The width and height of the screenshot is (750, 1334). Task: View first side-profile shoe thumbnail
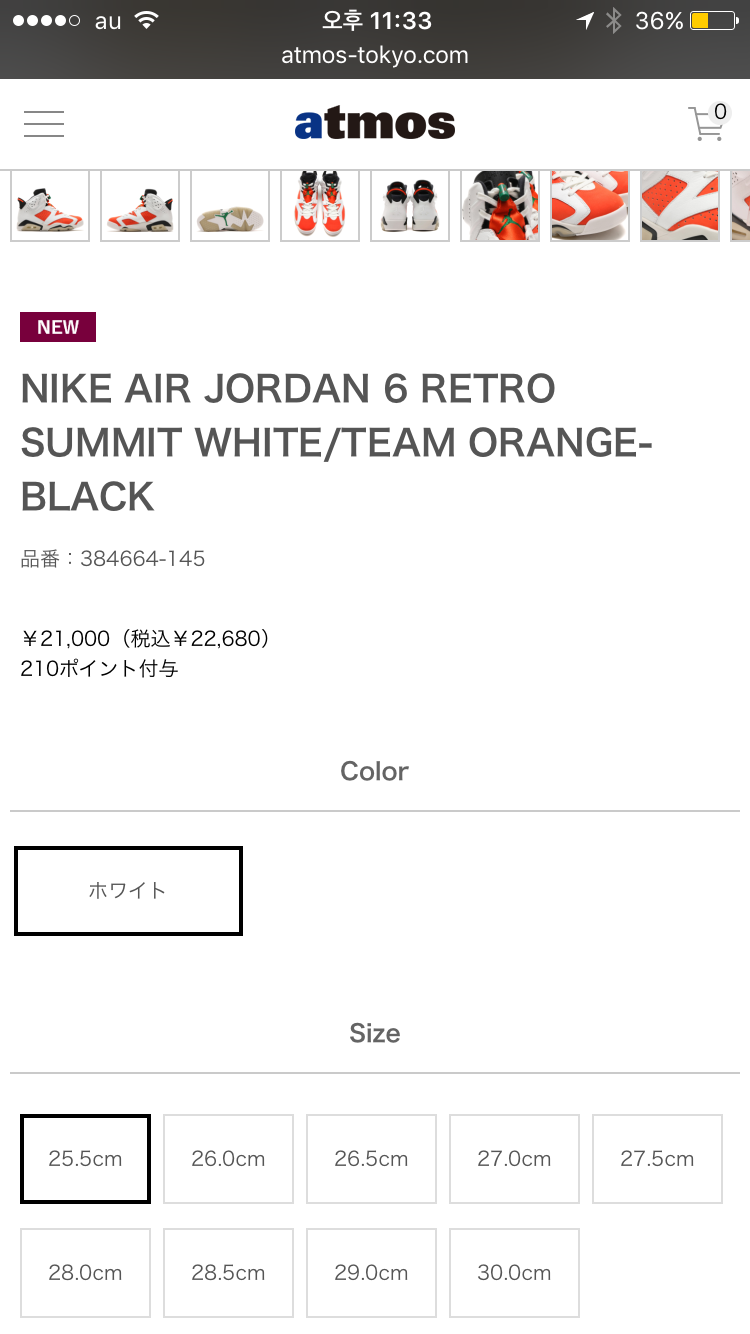[x=50, y=206]
